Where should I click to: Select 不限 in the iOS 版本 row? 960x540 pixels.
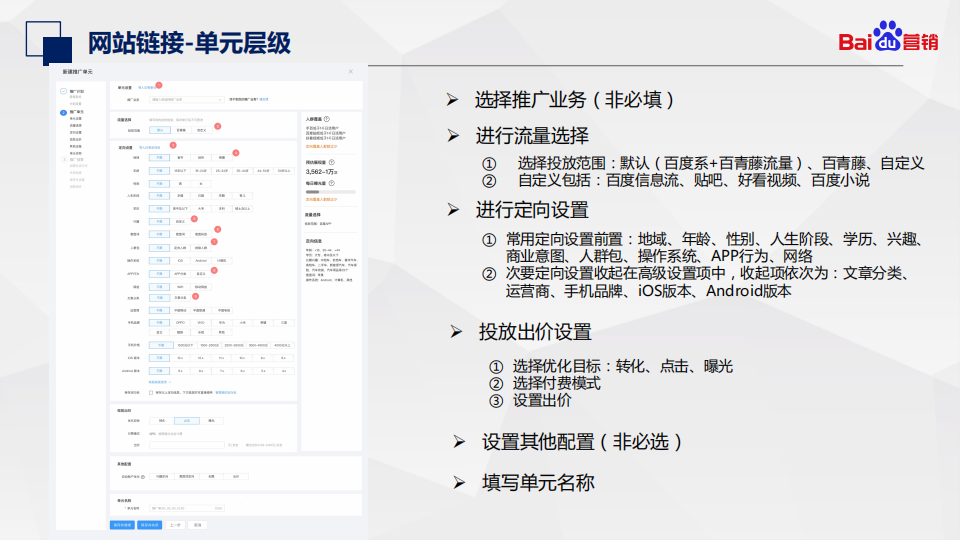pyautogui.click(x=160, y=358)
